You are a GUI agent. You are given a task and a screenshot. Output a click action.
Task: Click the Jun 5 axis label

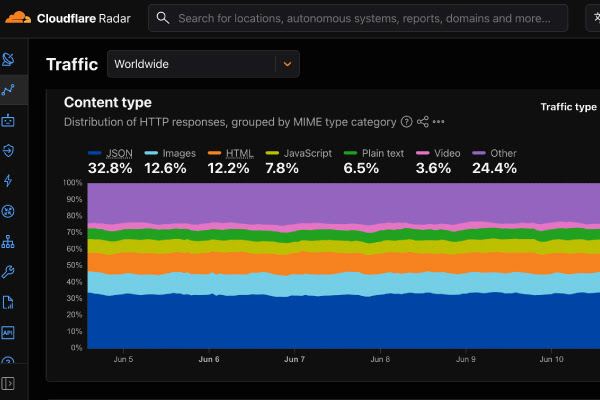point(123,359)
